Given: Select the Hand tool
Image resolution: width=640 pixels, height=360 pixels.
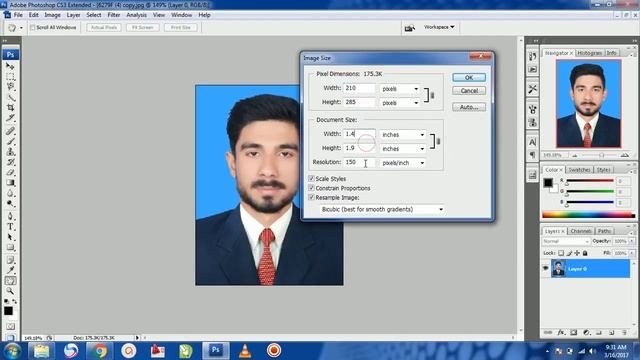Looking at the screenshot, I should (10, 281).
